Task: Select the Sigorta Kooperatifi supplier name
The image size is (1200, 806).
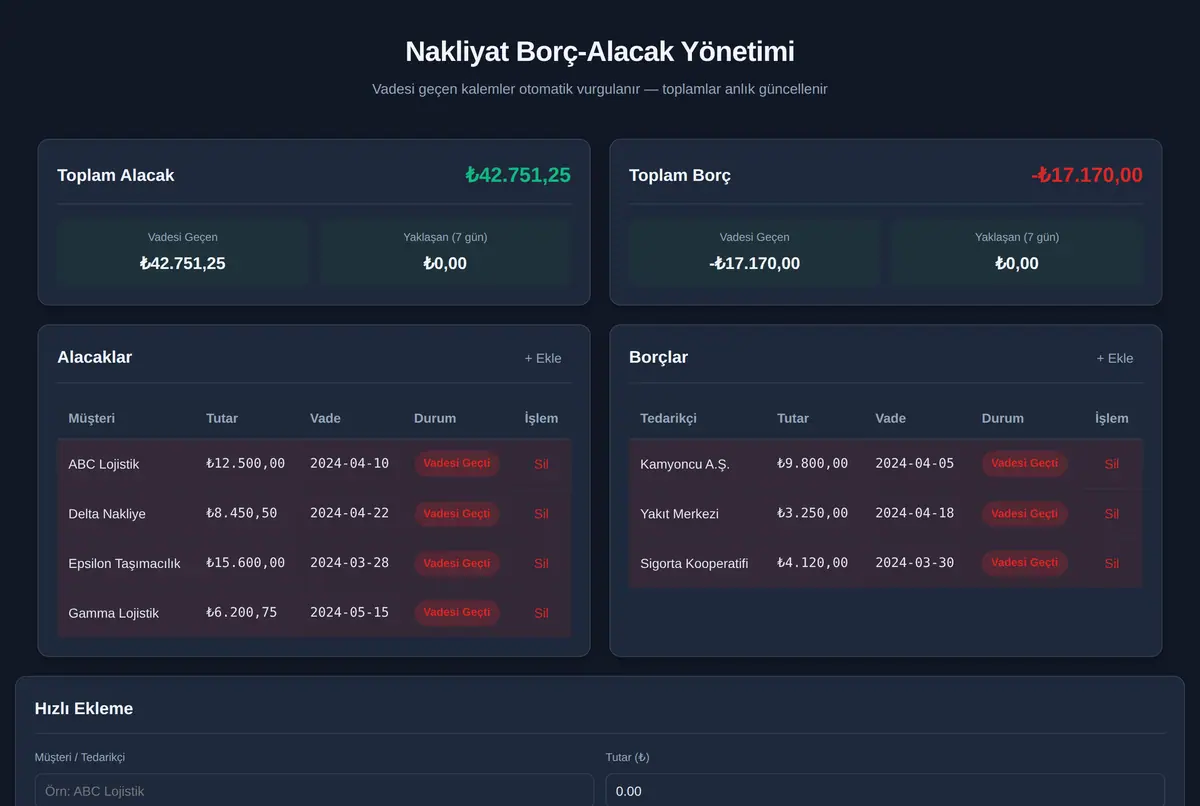Action: [694, 563]
